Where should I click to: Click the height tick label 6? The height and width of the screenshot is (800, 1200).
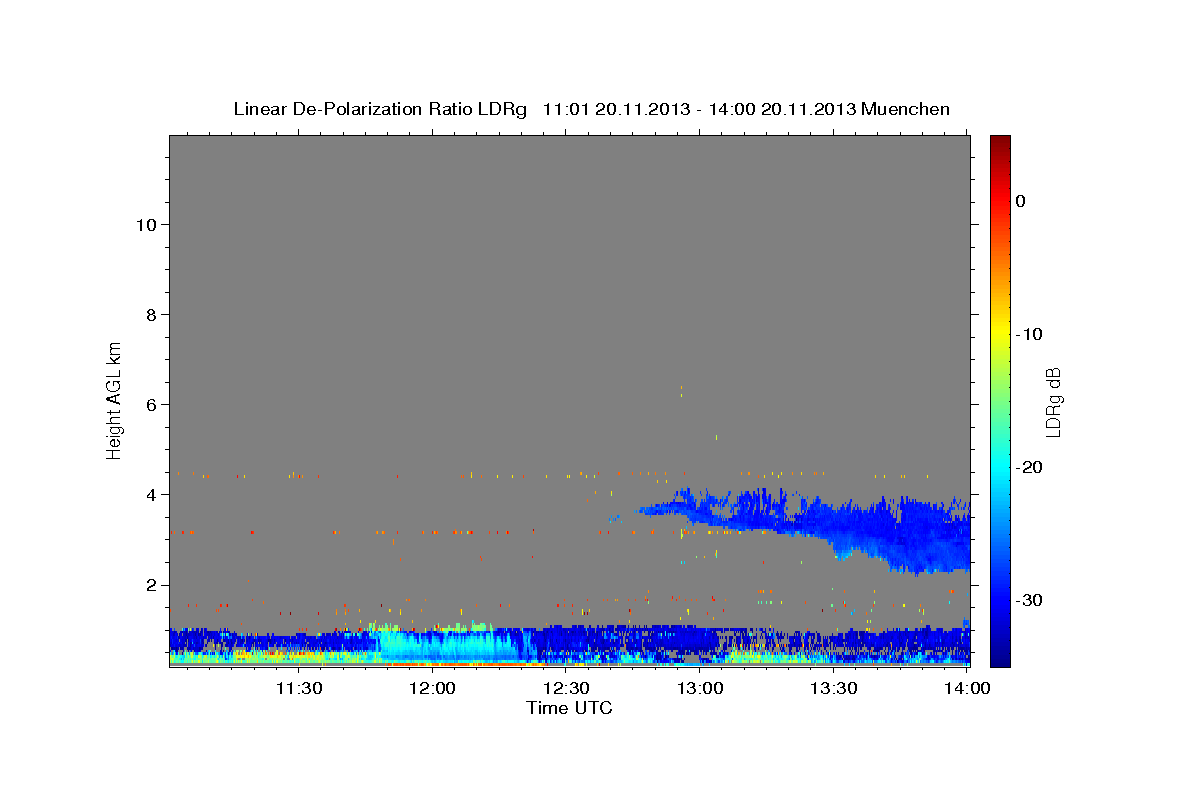pyautogui.click(x=150, y=404)
